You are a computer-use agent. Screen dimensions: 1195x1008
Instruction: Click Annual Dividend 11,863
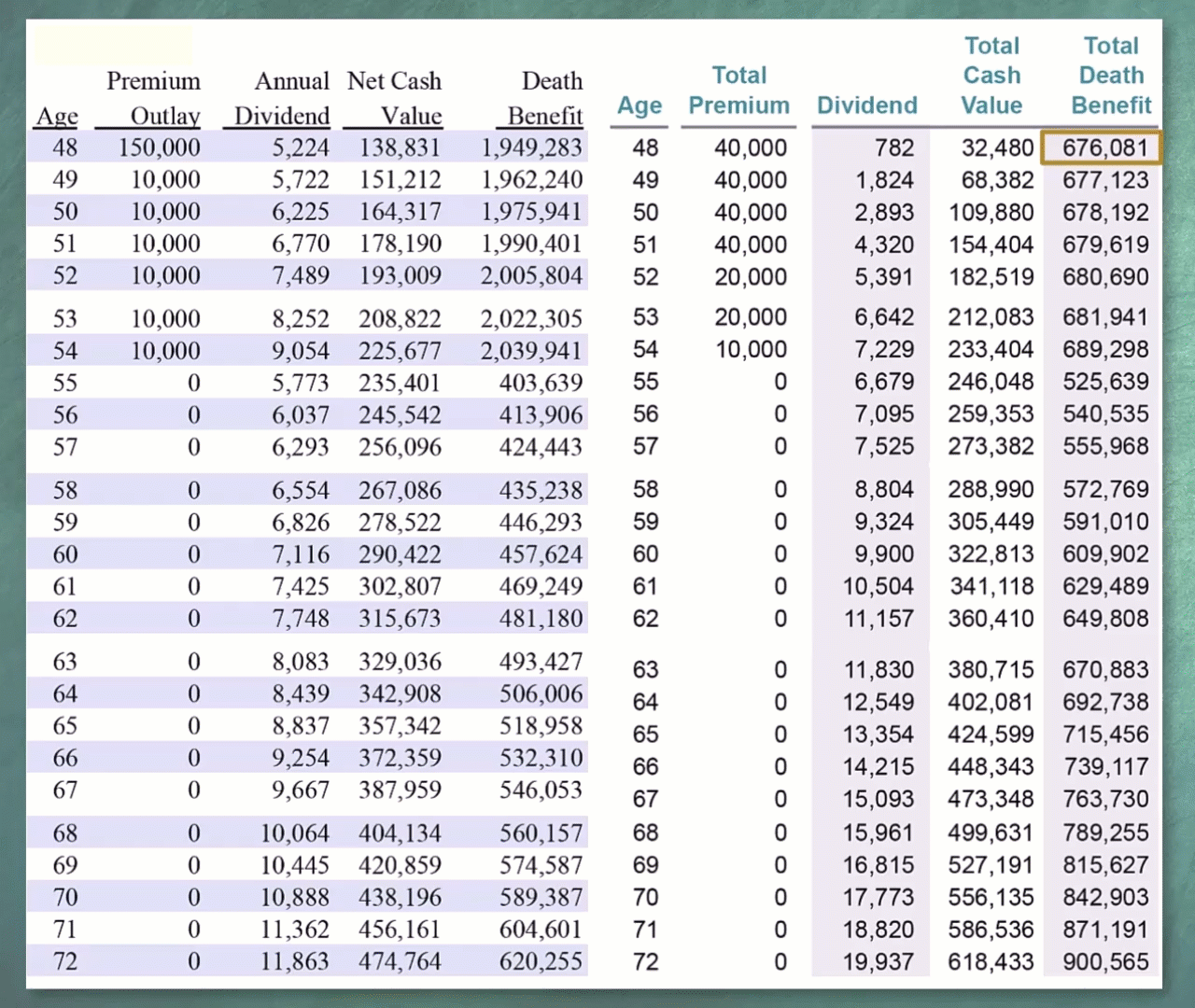[x=295, y=961]
